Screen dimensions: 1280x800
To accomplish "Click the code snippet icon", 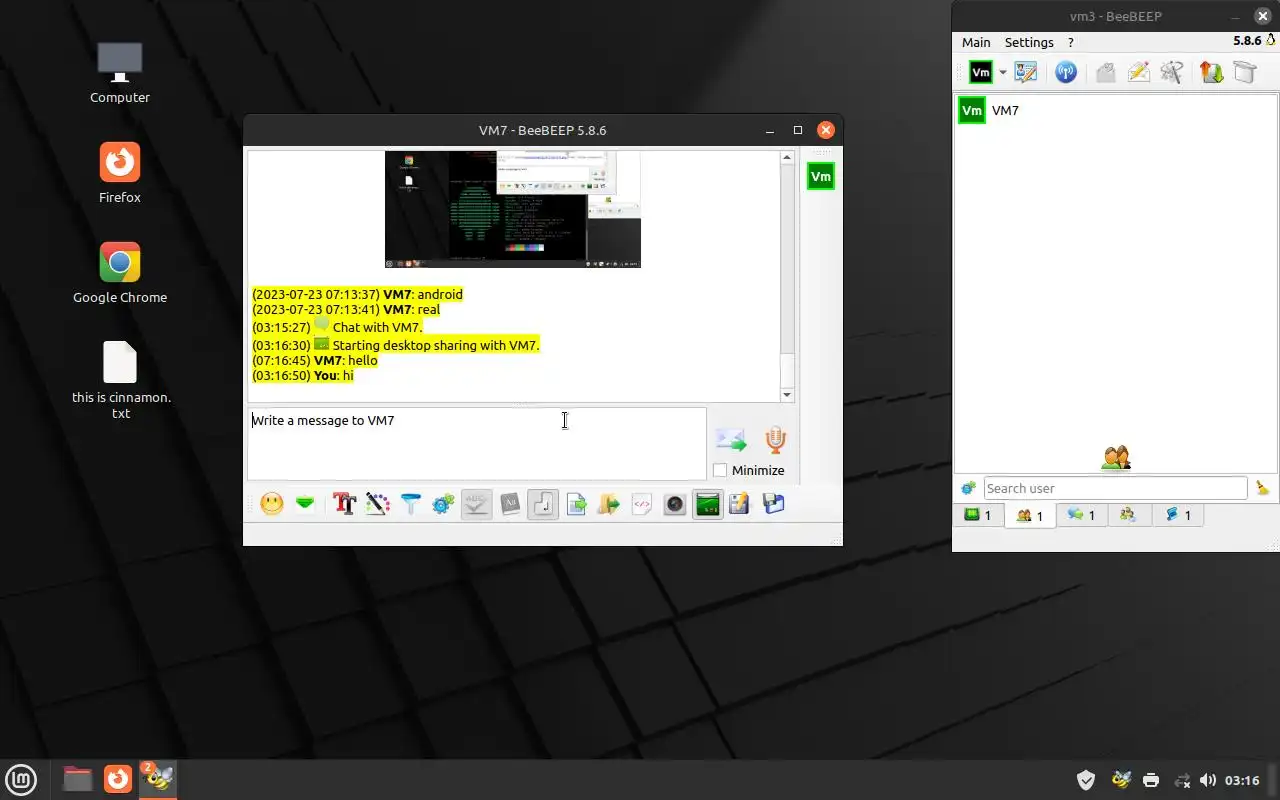I will click(x=642, y=504).
